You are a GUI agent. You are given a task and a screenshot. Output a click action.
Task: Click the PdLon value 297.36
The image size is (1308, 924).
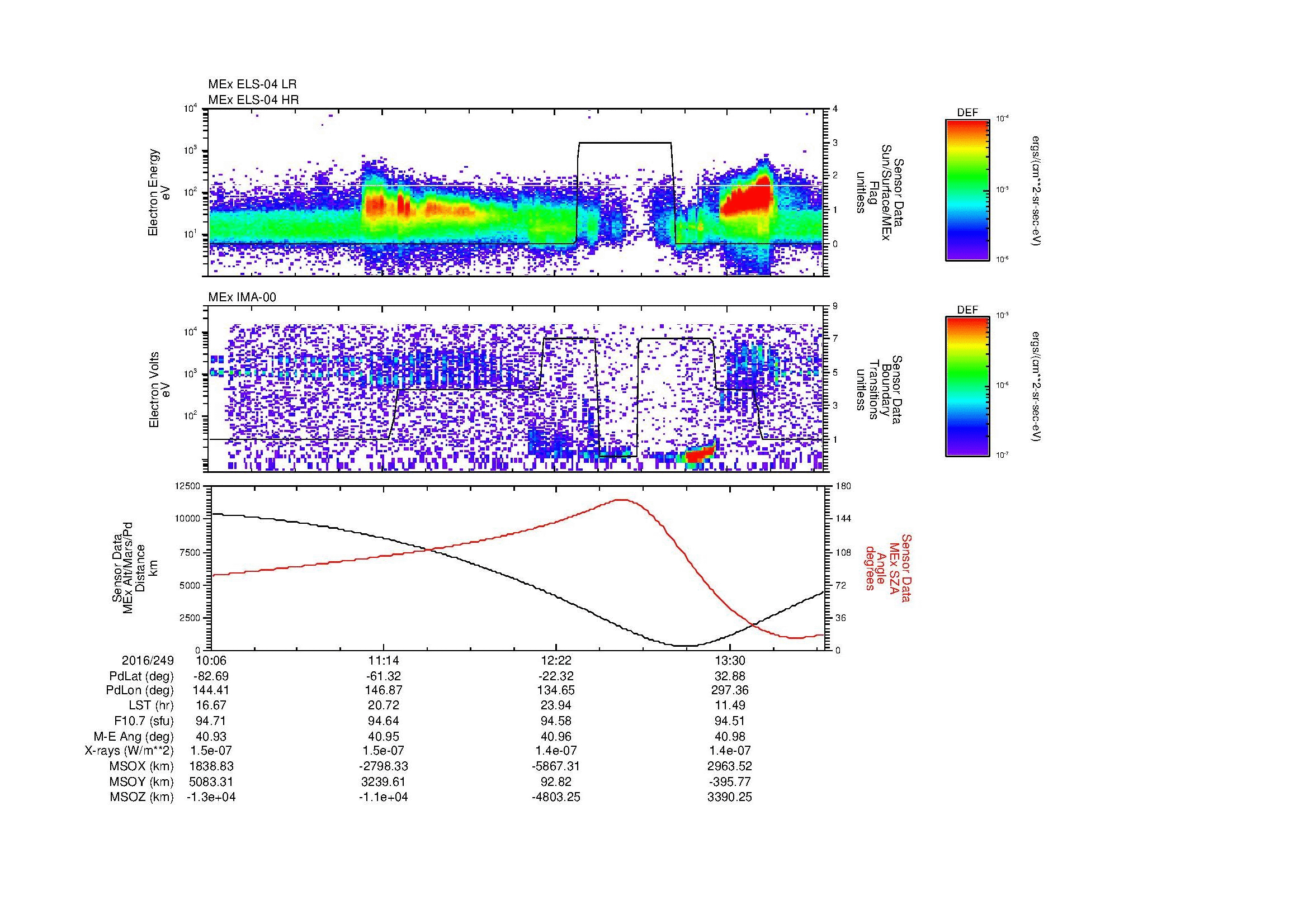coord(729,690)
